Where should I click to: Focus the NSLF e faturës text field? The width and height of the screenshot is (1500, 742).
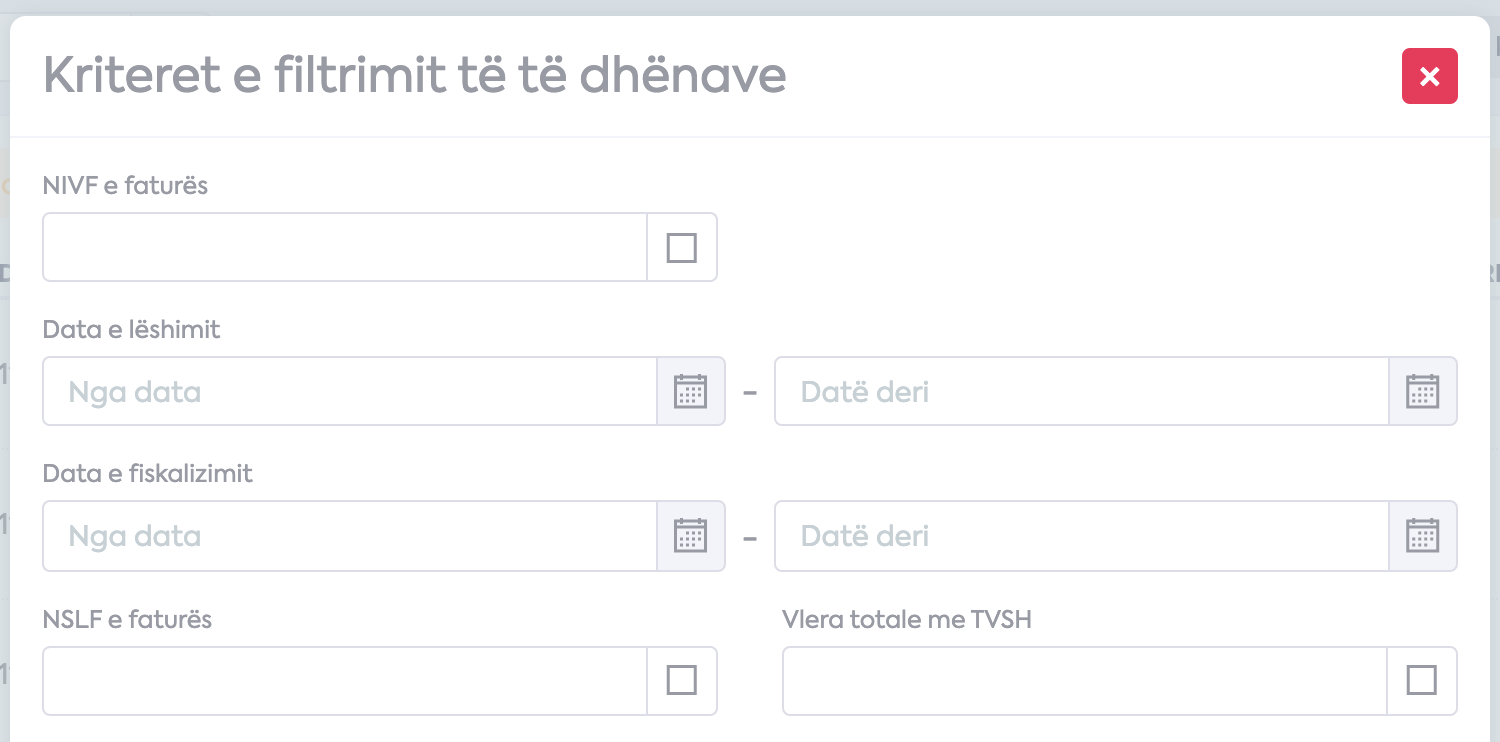click(345, 681)
